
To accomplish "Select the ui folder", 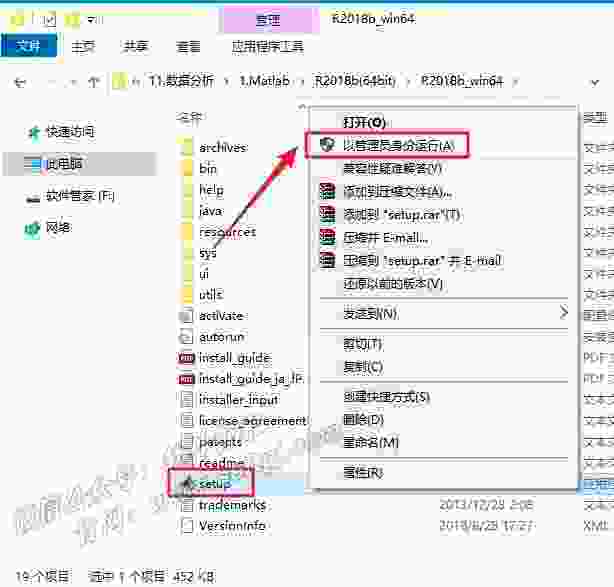I will [x=204, y=274].
